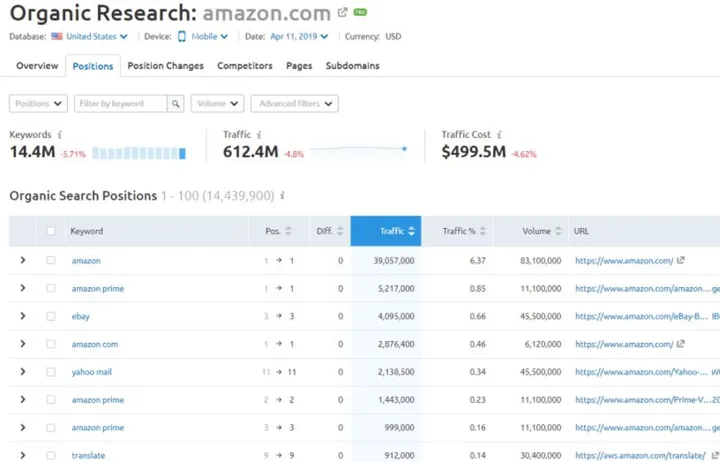
Task: Expand the translate keyword row
Action: (22, 456)
